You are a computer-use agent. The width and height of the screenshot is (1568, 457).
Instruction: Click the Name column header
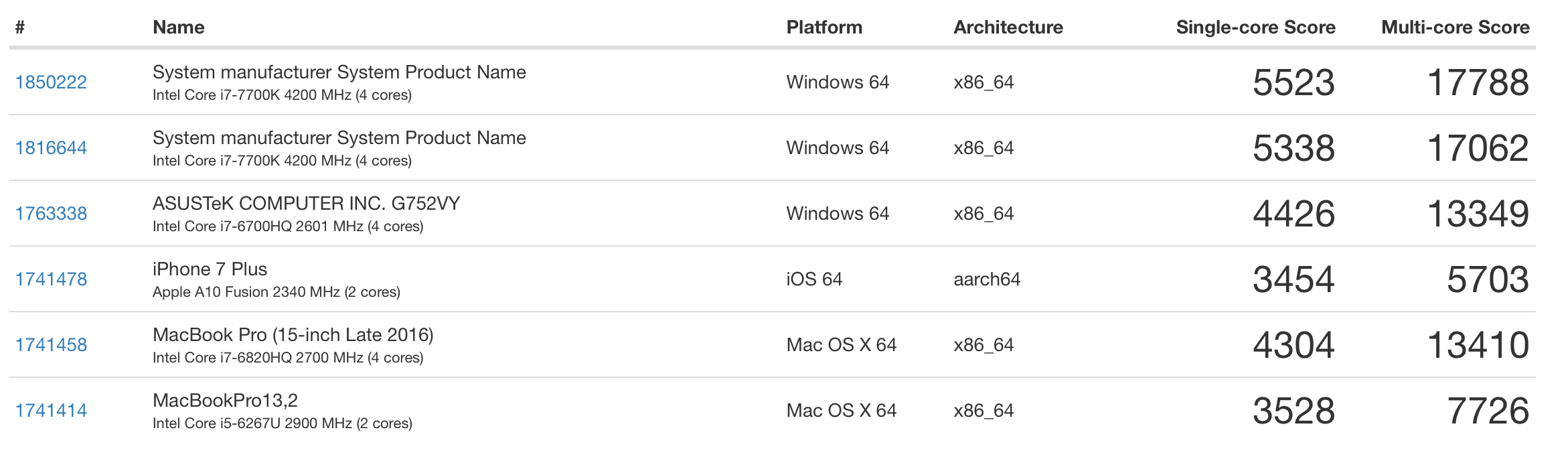(178, 27)
